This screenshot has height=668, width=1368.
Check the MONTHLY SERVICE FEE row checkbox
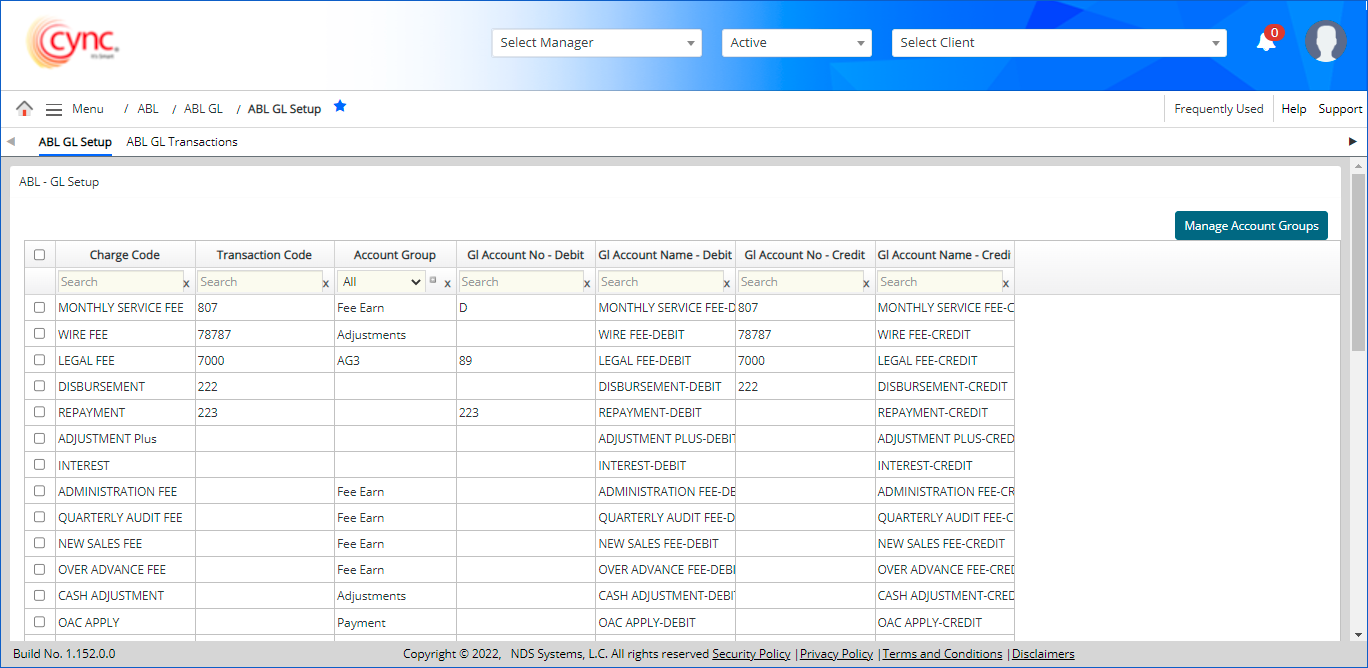[x=40, y=308]
